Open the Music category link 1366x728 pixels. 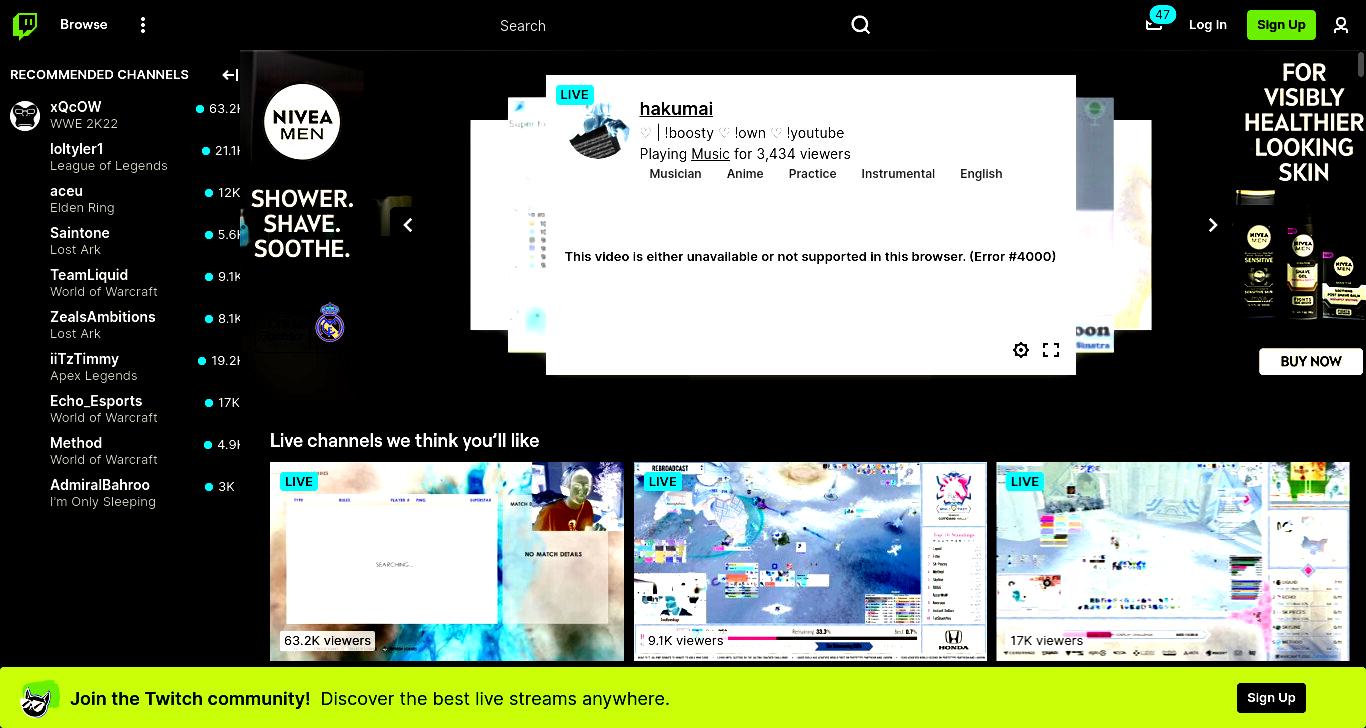tap(710, 154)
